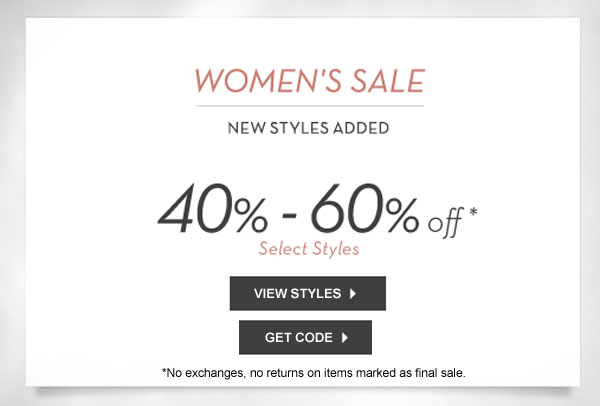Screen dimensions: 600x406
Task: Click the divider line under WOMEN'S SALE
Action: [308, 105]
